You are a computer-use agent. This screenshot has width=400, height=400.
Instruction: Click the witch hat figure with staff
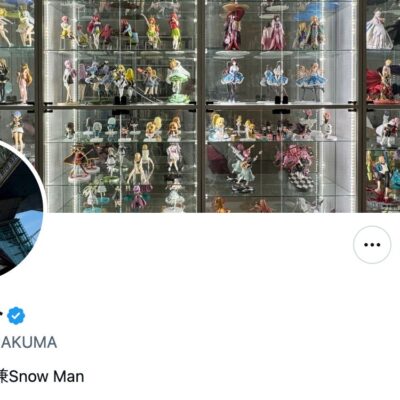pyautogui.click(x=78, y=163)
